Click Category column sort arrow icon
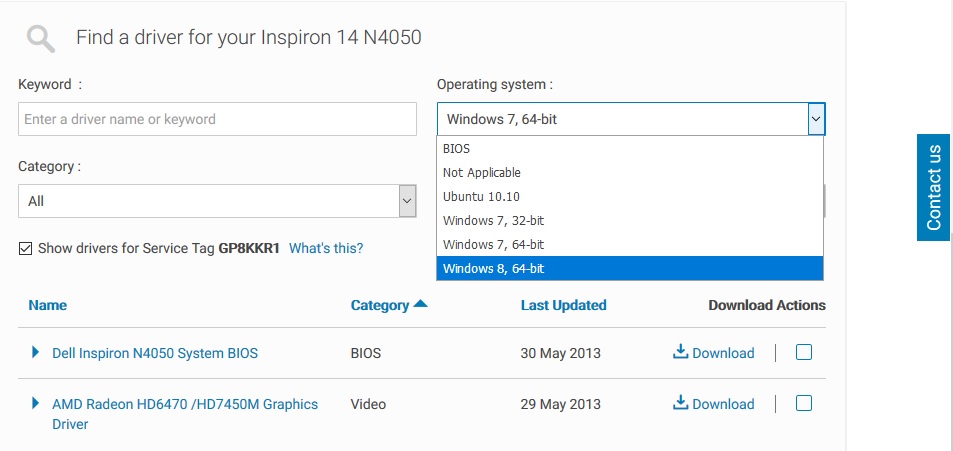The width and height of the screenshot is (953, 451). tap(421, 305)
